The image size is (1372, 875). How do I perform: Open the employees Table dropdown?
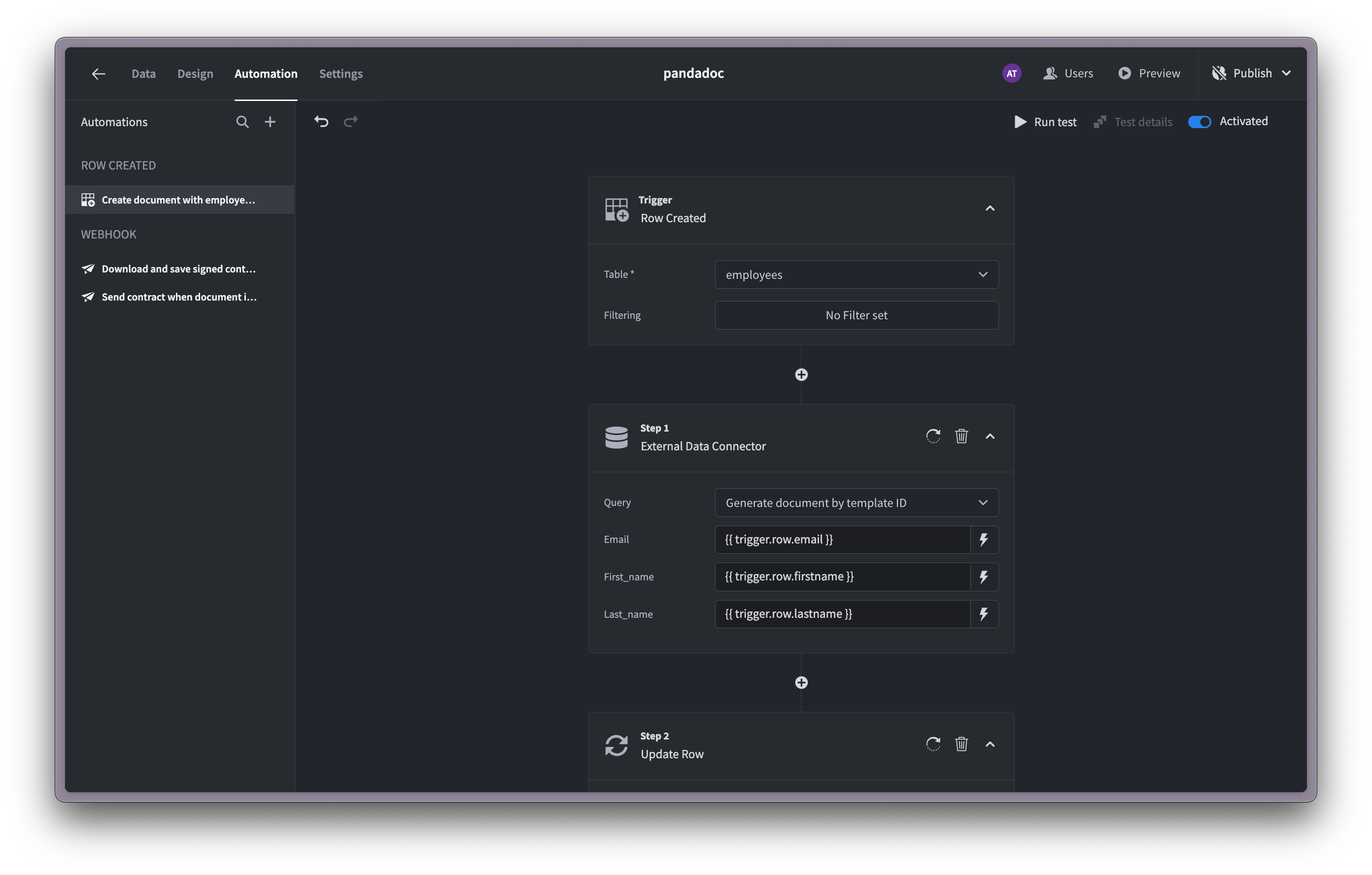point(857,274)
